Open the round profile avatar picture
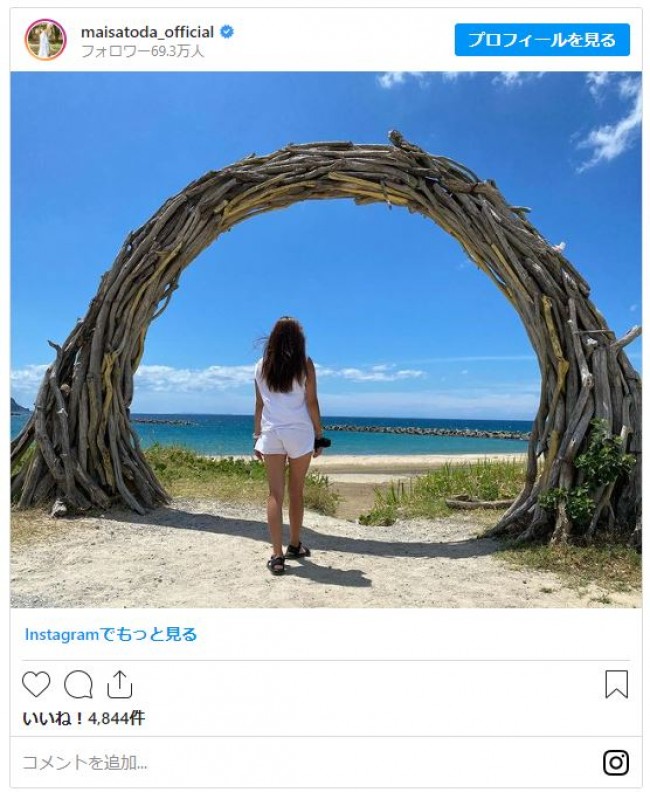 coord(45,39)
